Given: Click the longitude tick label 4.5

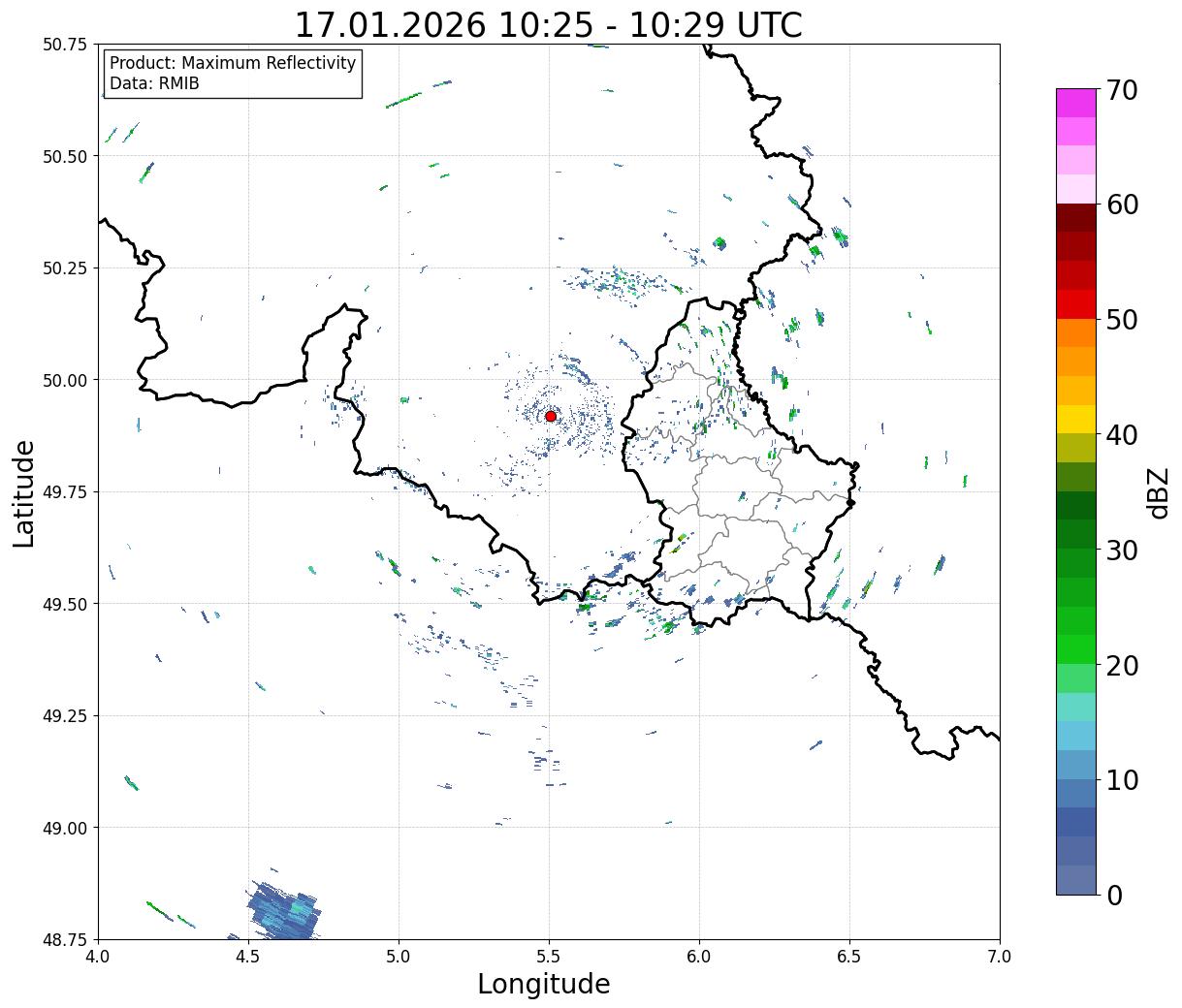Looking at the screenshot, I should (x=248, y=957).
